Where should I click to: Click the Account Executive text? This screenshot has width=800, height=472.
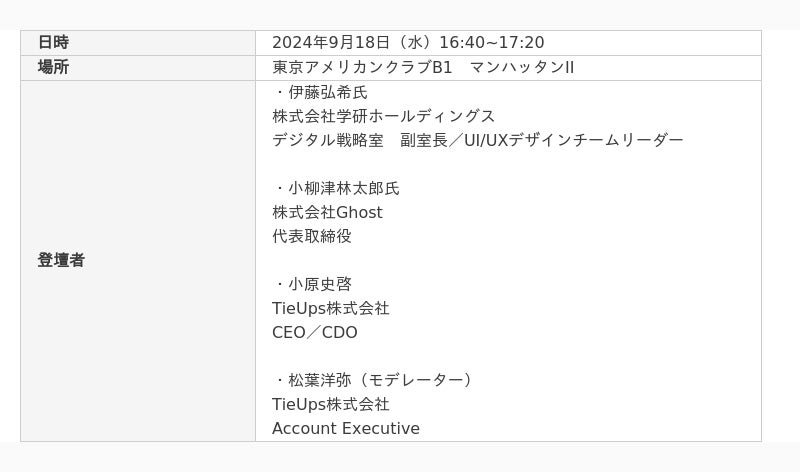(x=346, y=429)
